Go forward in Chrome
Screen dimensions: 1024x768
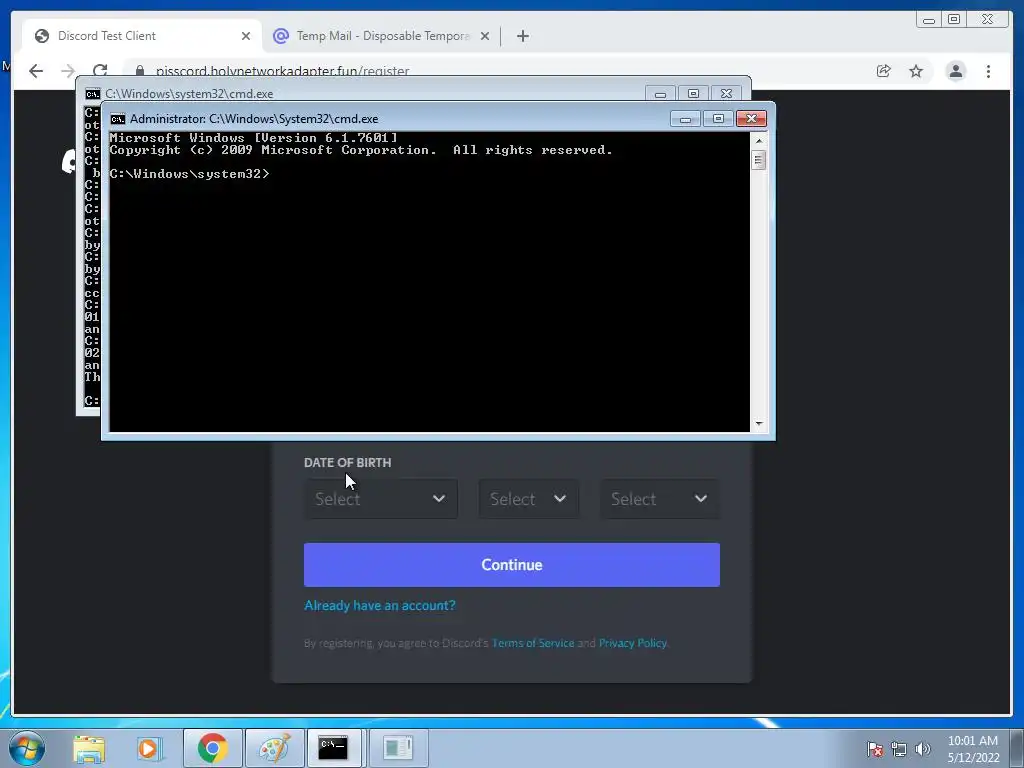(68, 71)
